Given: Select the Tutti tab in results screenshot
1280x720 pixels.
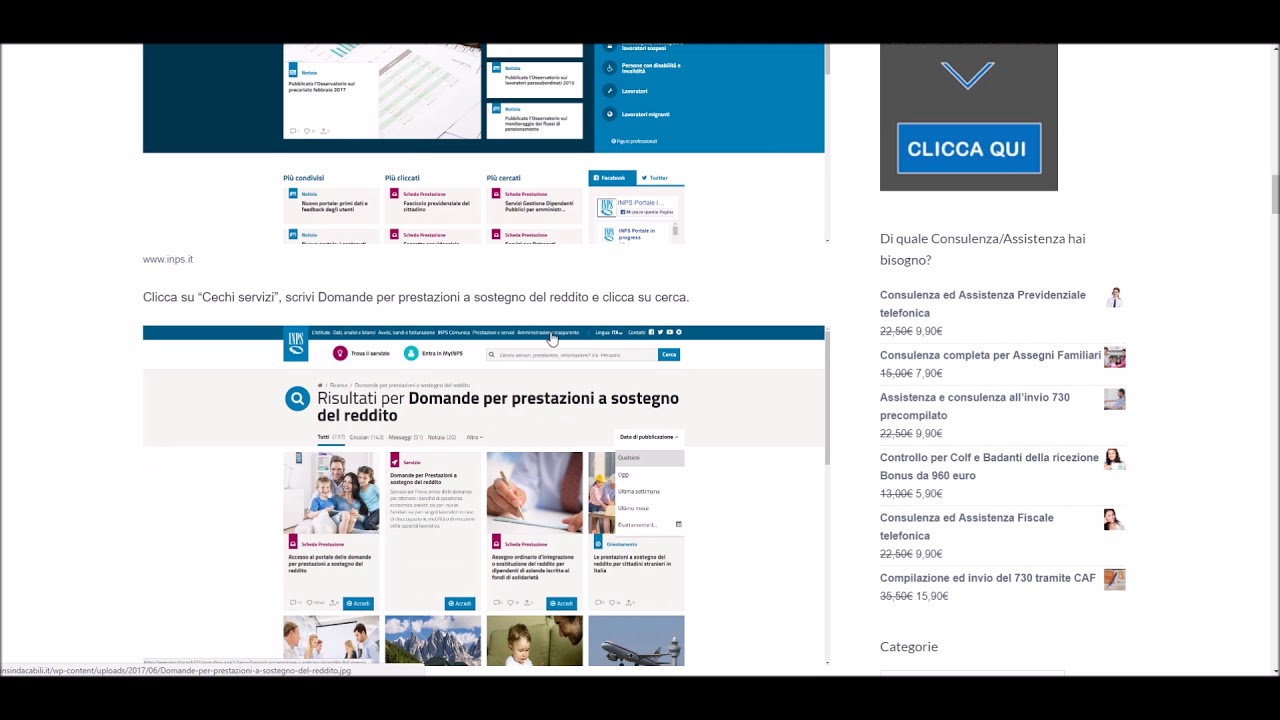Looking at the screenshot, I should 330,437.
